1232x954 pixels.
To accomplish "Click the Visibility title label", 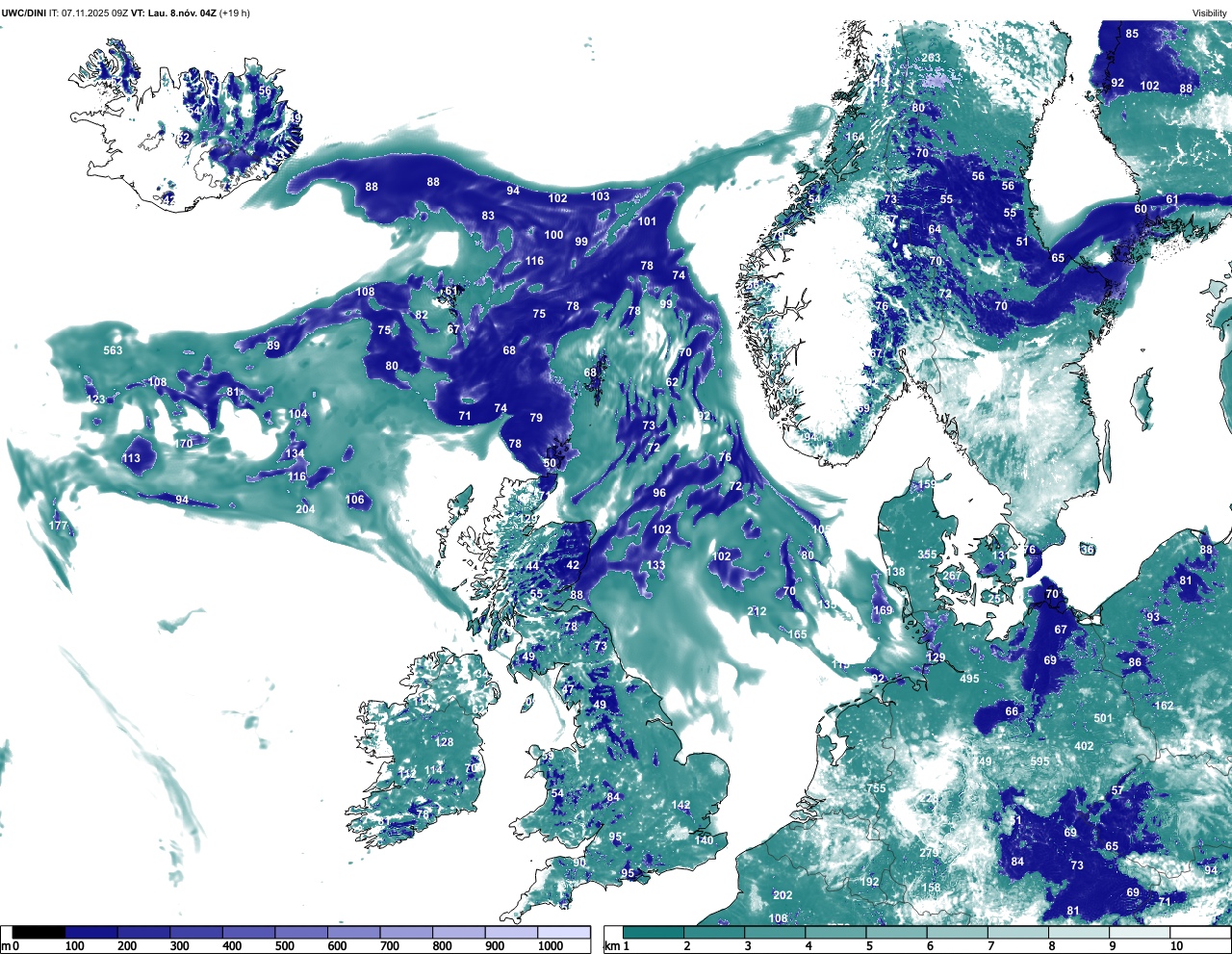I will point(1209,13).
